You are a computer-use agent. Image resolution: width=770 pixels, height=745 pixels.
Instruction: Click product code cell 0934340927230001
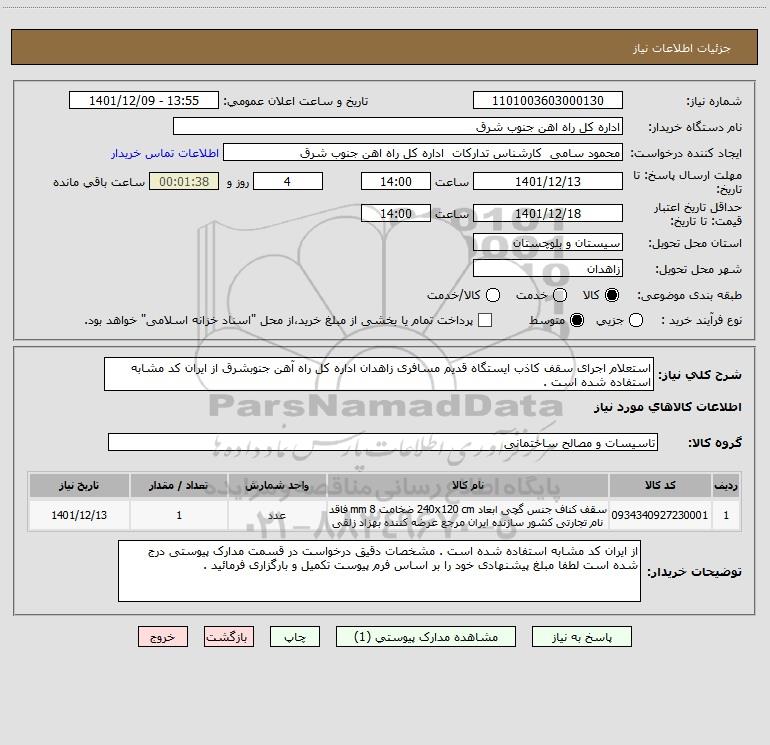660,515
